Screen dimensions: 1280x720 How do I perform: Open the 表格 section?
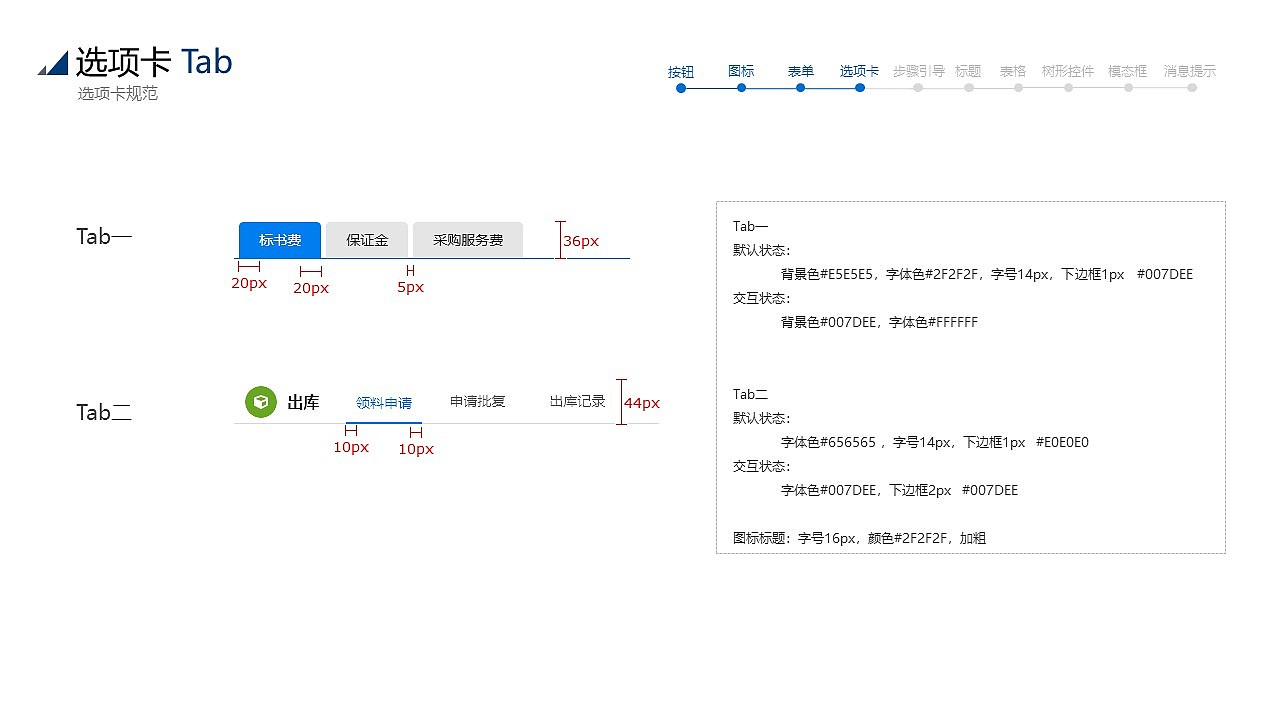(1012, 71)
